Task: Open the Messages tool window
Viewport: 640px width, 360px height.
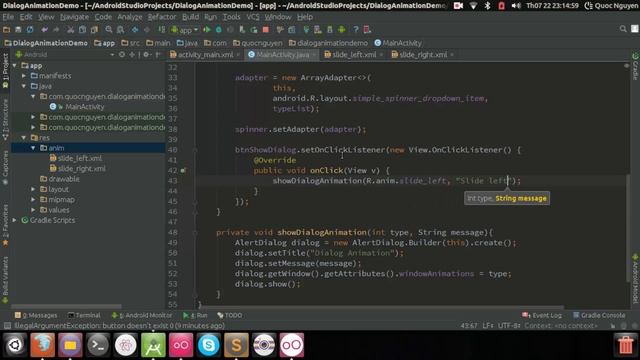Action: 36,315
